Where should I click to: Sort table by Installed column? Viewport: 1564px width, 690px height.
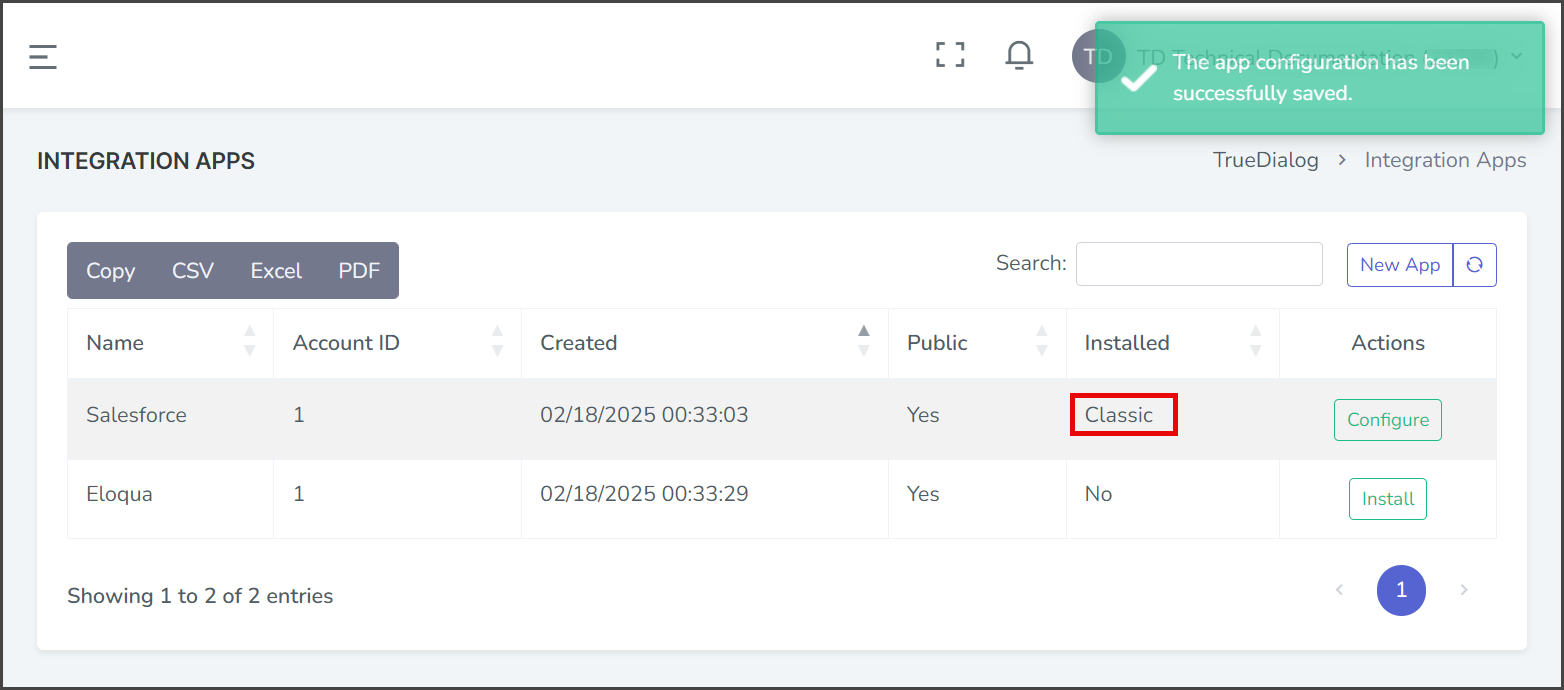(1173, 343)
